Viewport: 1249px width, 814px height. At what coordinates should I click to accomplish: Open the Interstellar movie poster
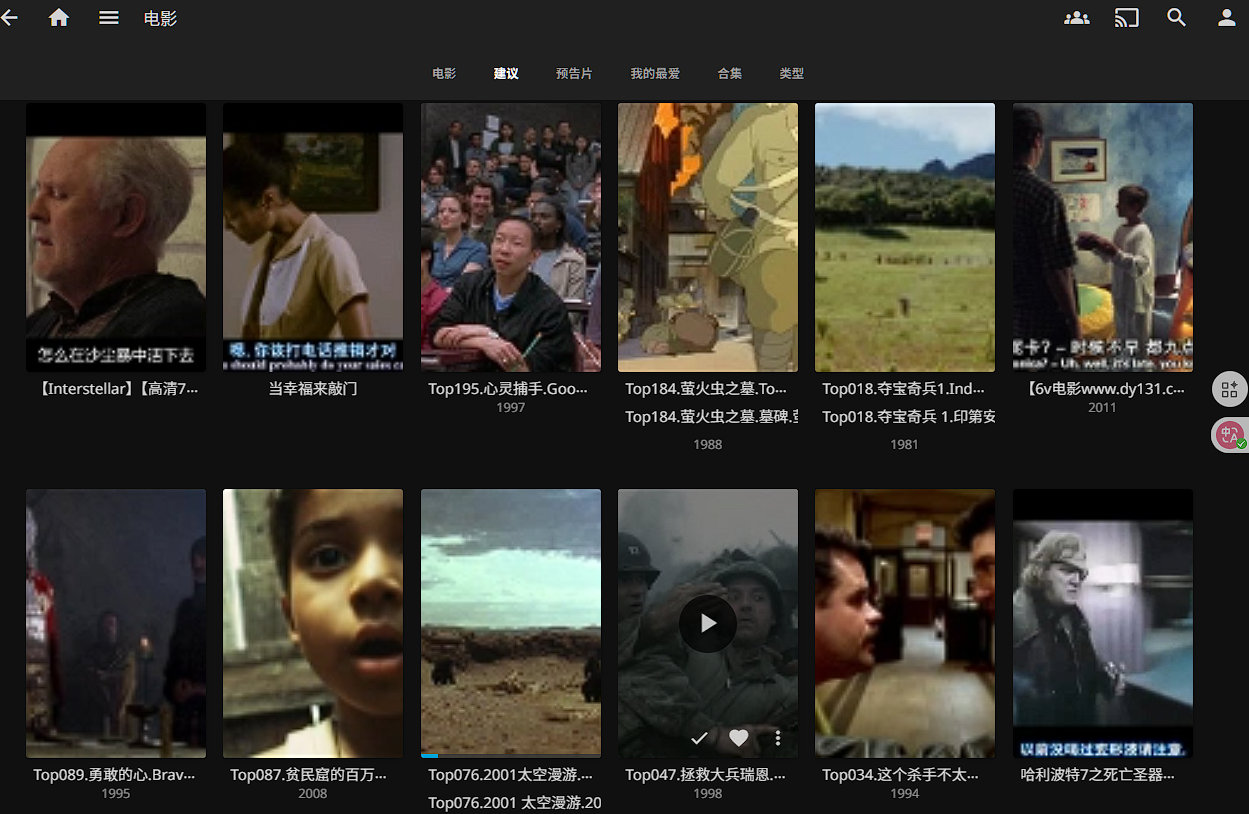(x=116, y=237)
